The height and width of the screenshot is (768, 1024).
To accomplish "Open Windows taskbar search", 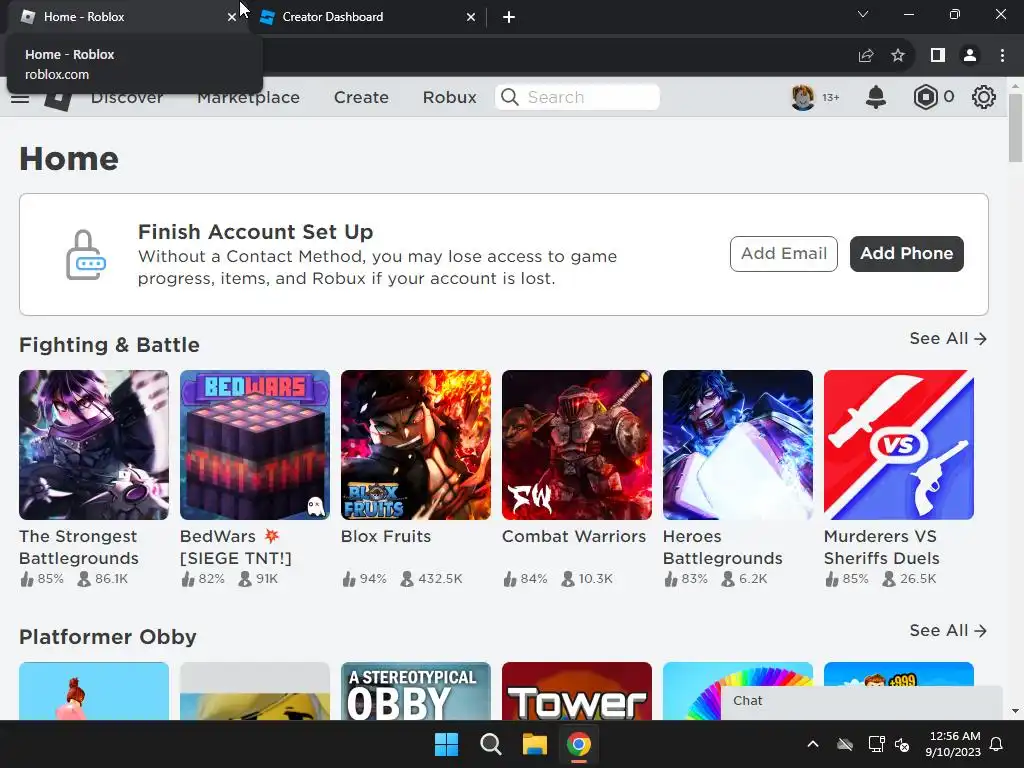I will [x=490, y=744].
